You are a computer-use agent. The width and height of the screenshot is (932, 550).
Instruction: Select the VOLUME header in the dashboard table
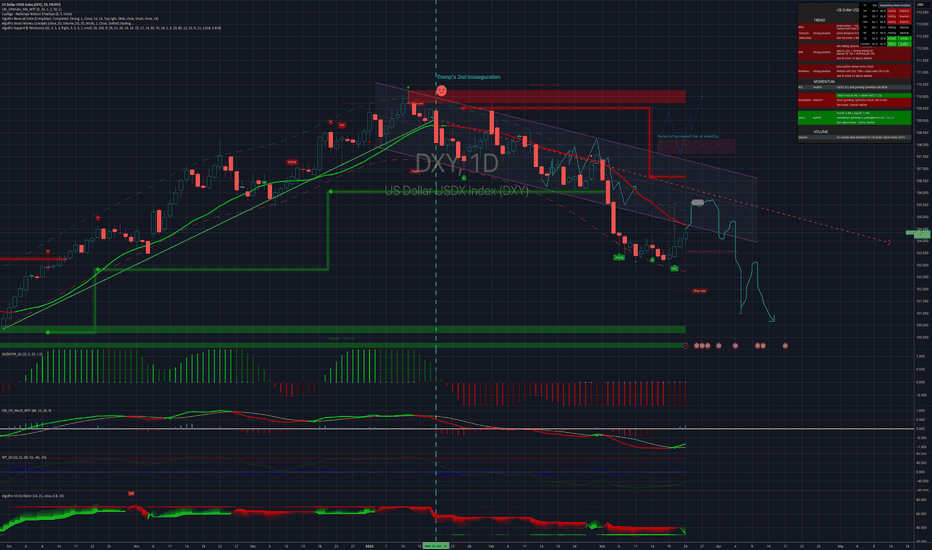coord(821,131)
